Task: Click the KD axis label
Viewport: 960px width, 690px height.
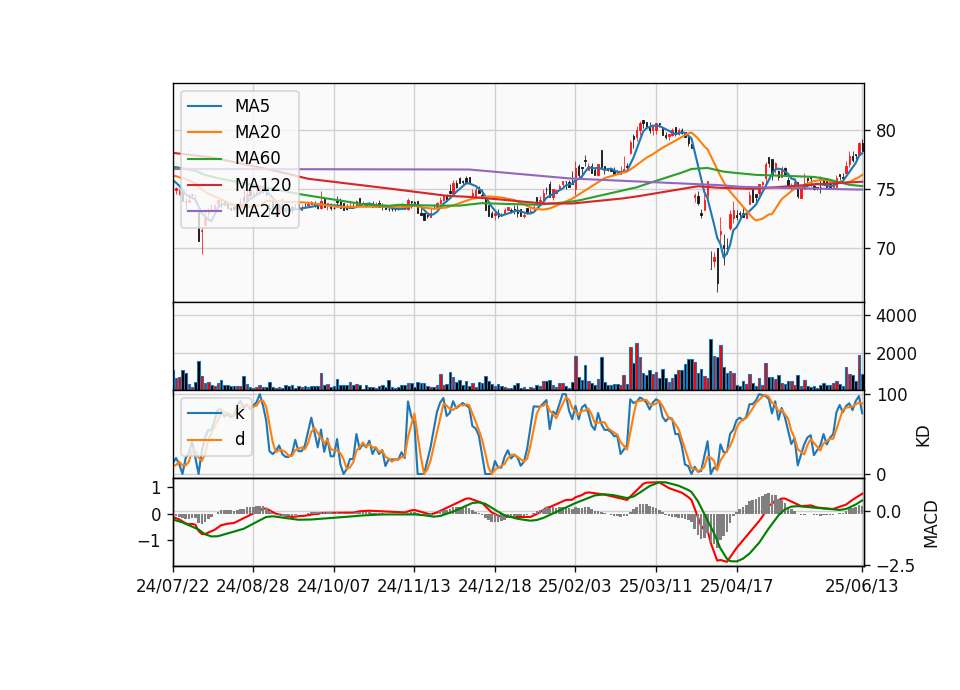Action: 923,436
